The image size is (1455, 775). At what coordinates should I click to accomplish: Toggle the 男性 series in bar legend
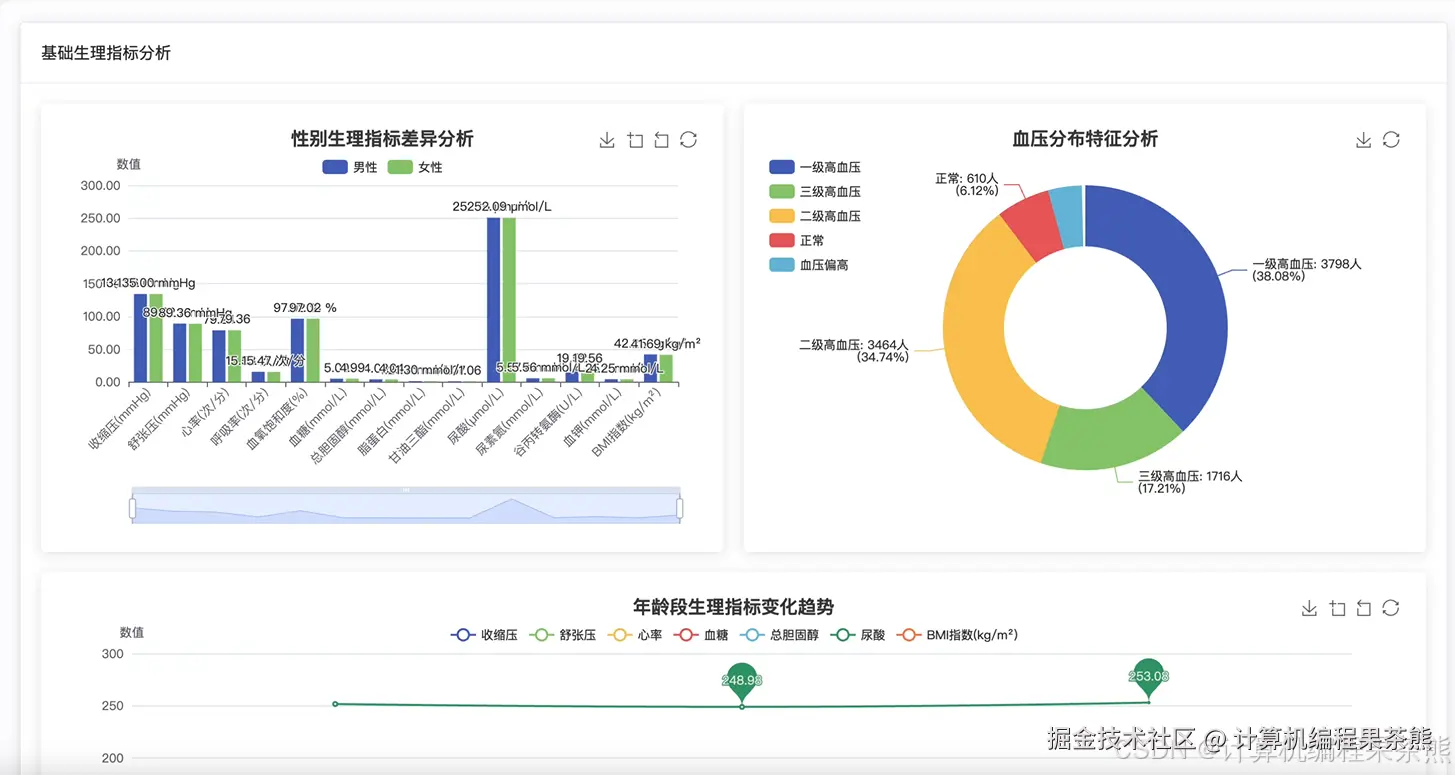(350, 167)
